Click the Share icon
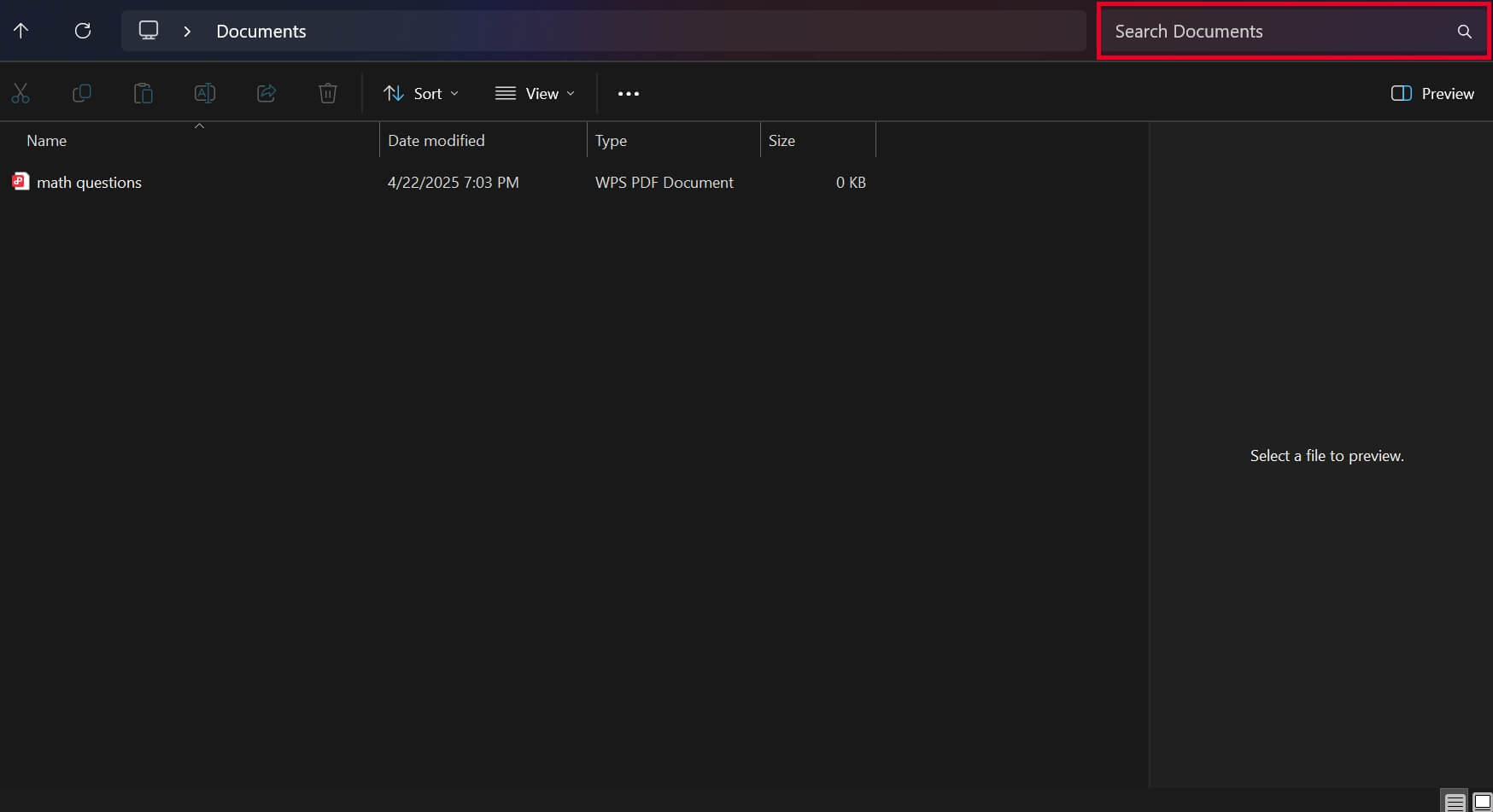This screenshot has width=1493, height=812. click(266, 94)
